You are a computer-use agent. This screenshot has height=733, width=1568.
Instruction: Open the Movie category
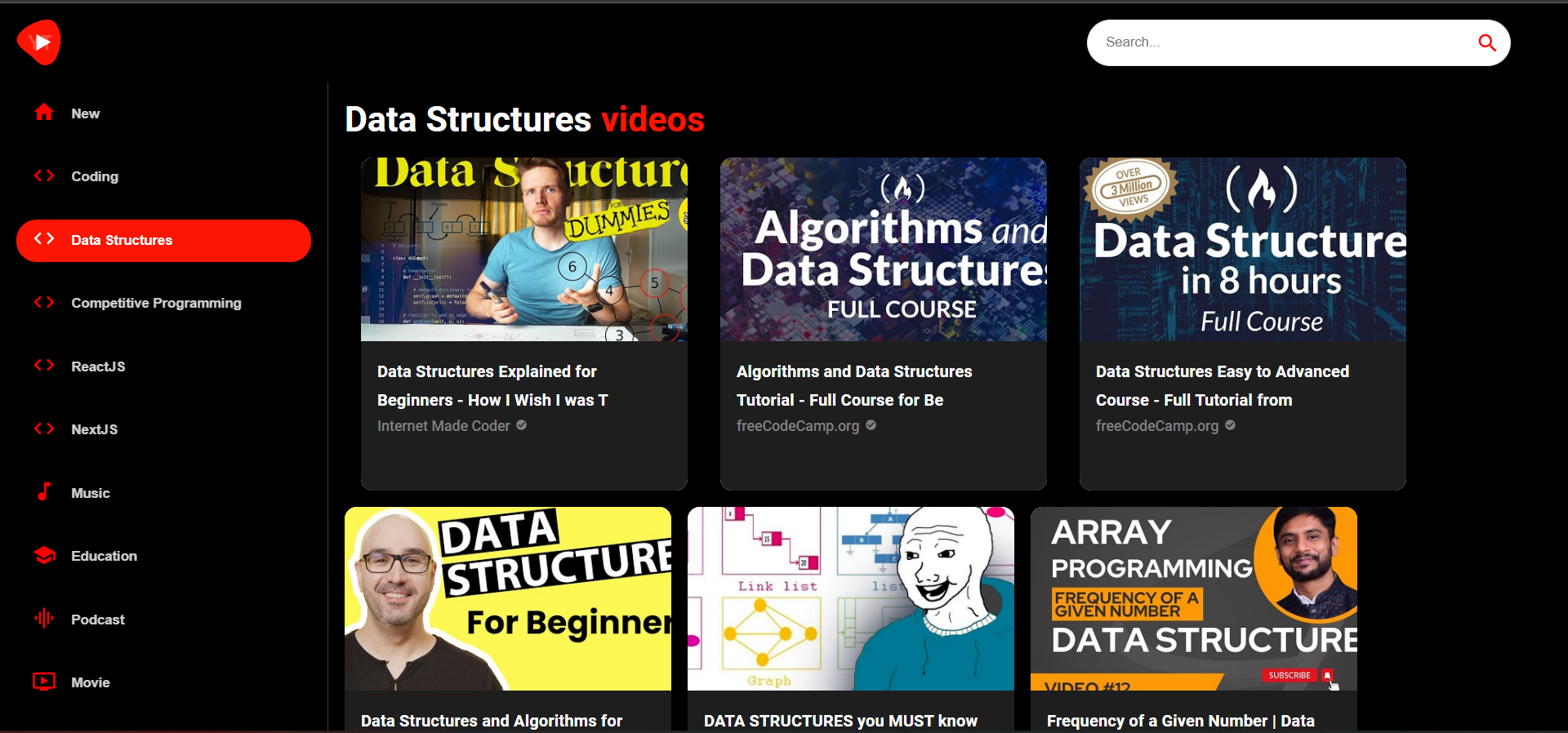click(163, 682)
